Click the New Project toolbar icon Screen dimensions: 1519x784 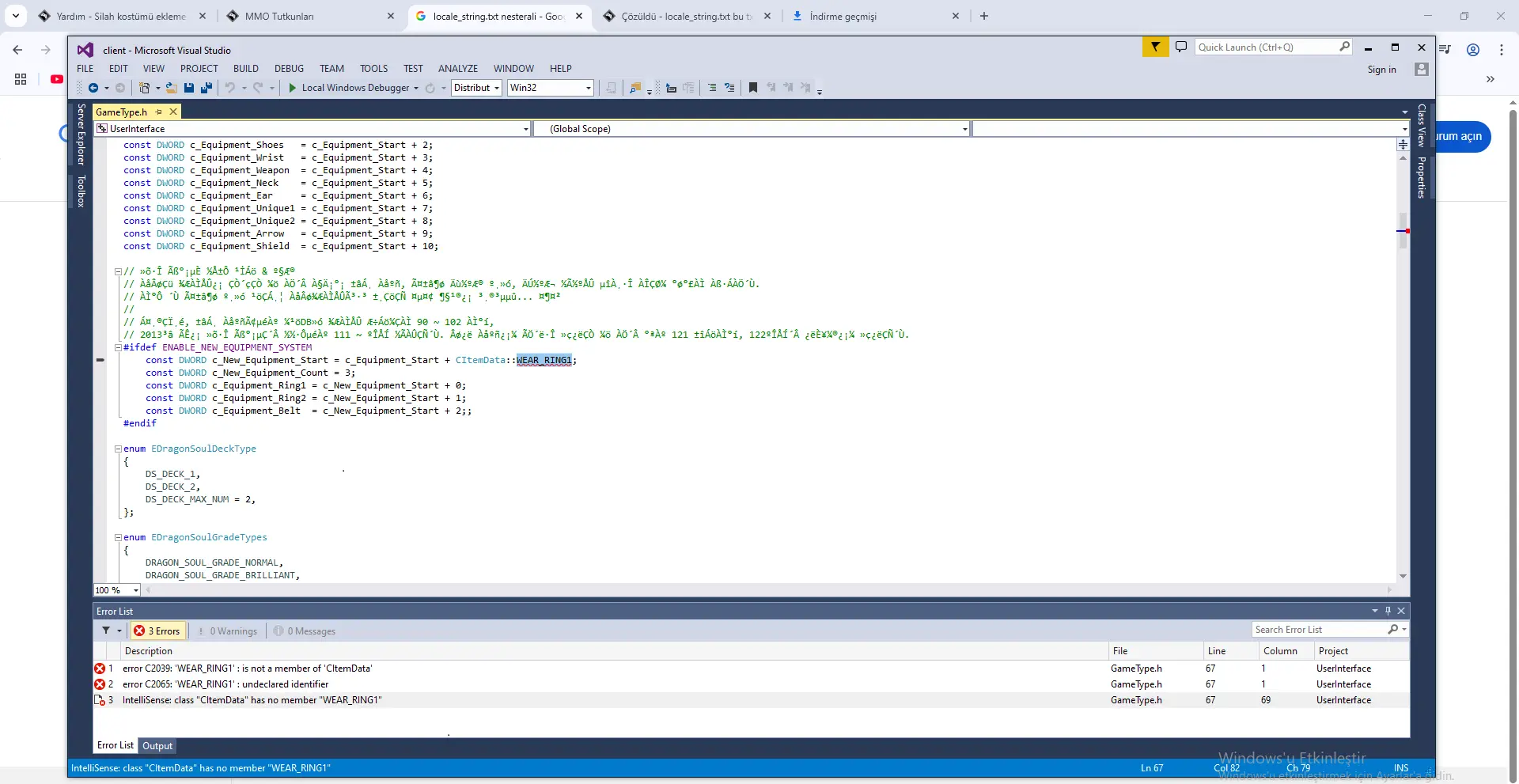144,88
